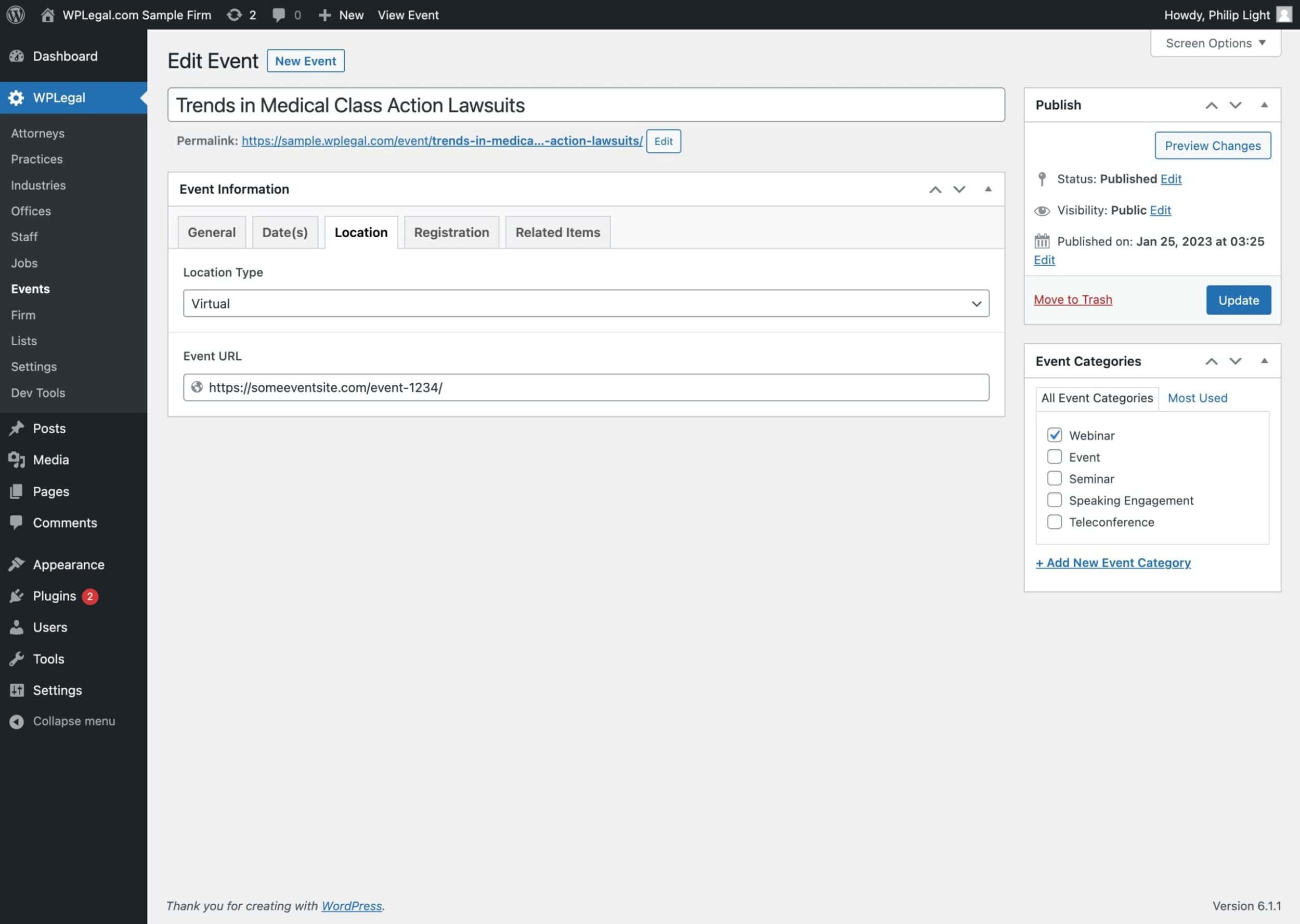Expand the Screen Options panel
The image size is (1300, 924).
(x=1215, y=43)
